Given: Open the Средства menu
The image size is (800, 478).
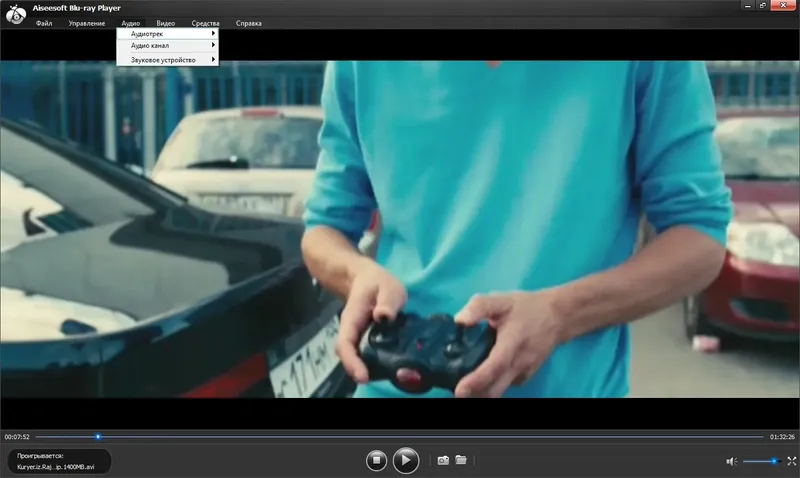Looking at the screenshot, I should (x=205, y=23).
